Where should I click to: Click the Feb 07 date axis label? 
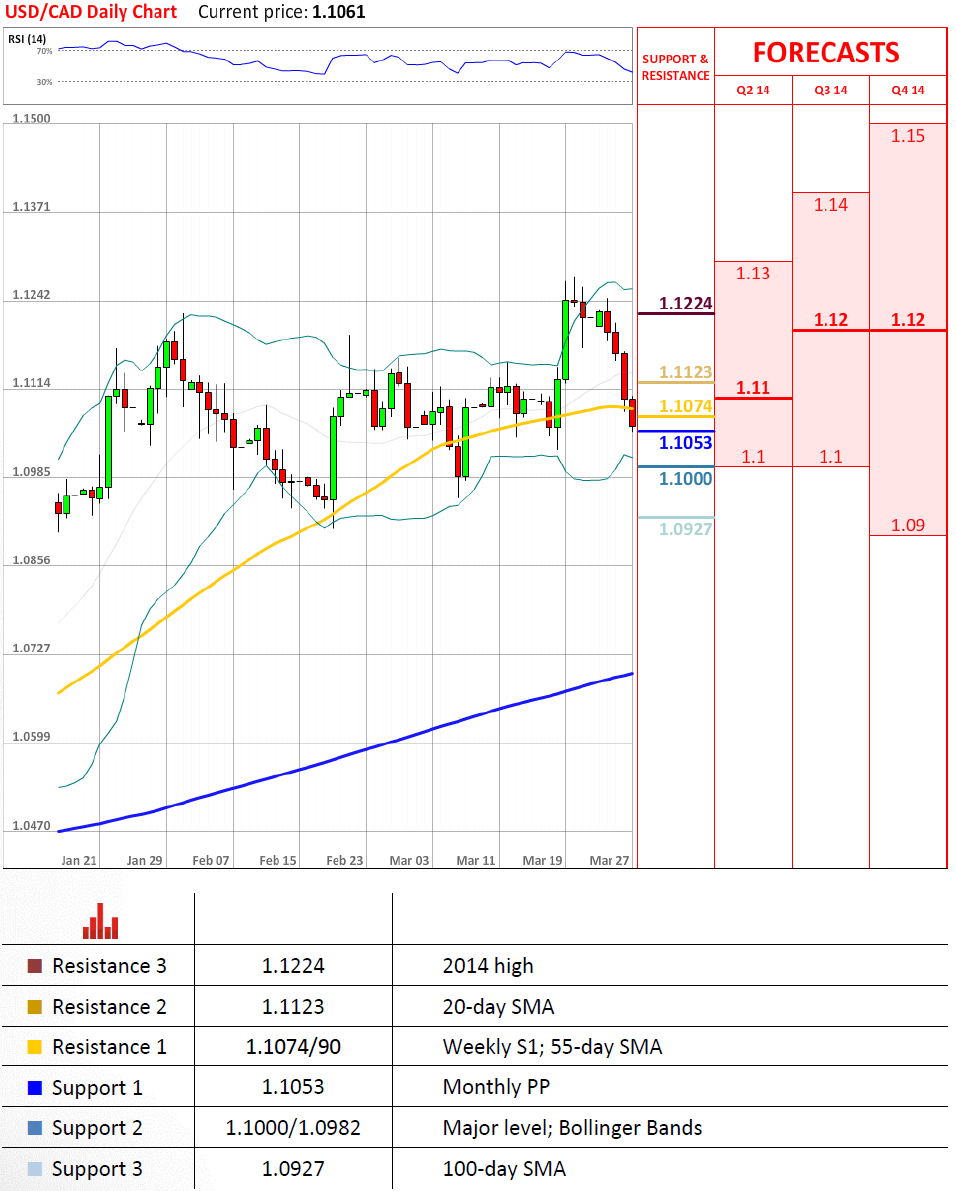pos(211,861)
